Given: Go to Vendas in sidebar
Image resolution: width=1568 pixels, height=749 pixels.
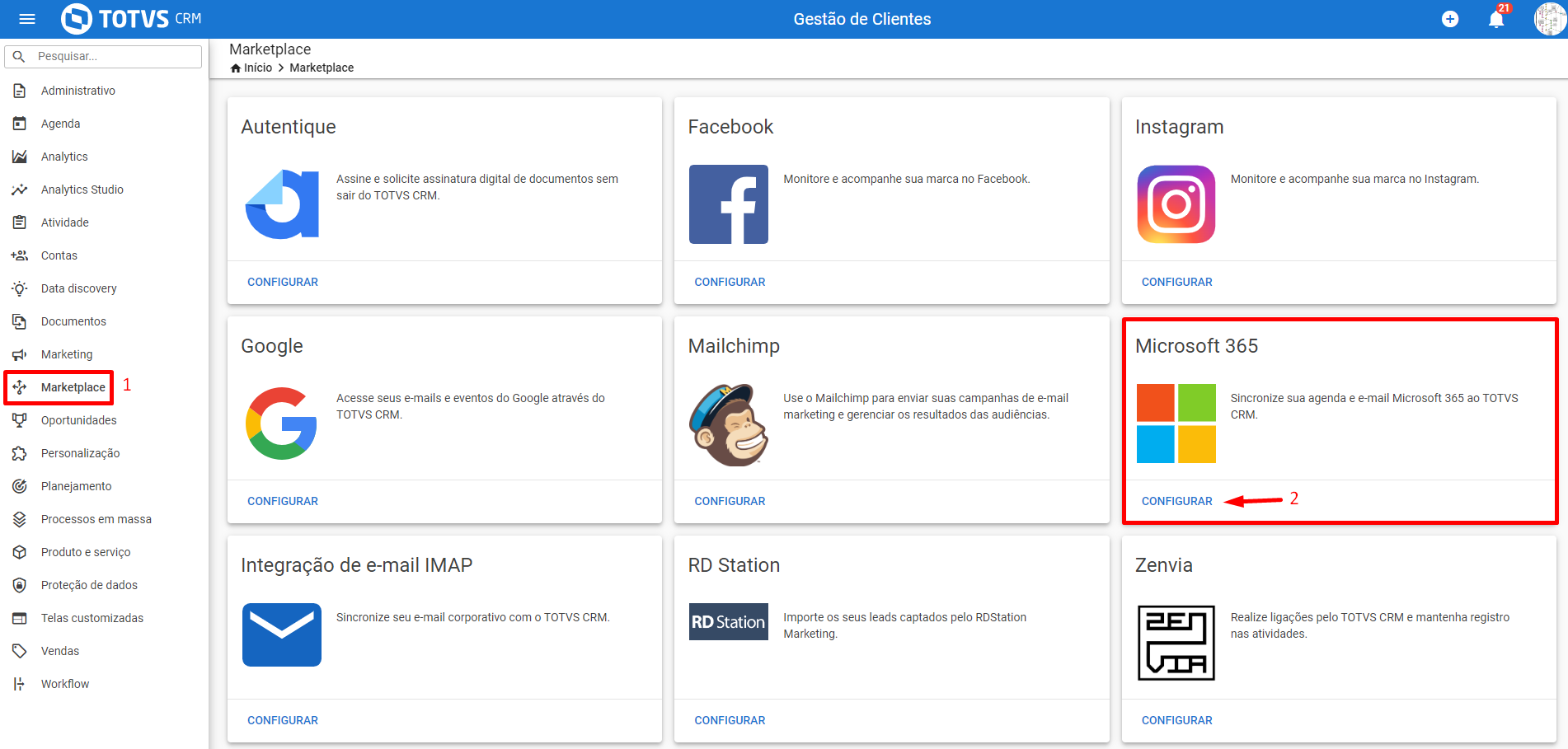Looking at the screenshot, I should click(60, 651).
